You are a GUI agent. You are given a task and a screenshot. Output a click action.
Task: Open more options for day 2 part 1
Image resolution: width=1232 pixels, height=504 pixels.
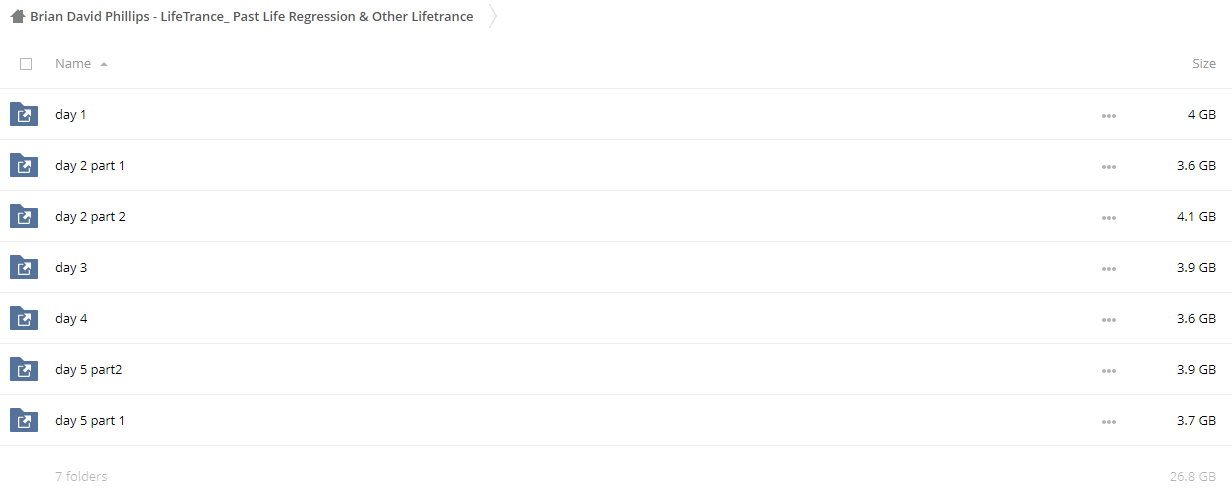point(1108,167)
